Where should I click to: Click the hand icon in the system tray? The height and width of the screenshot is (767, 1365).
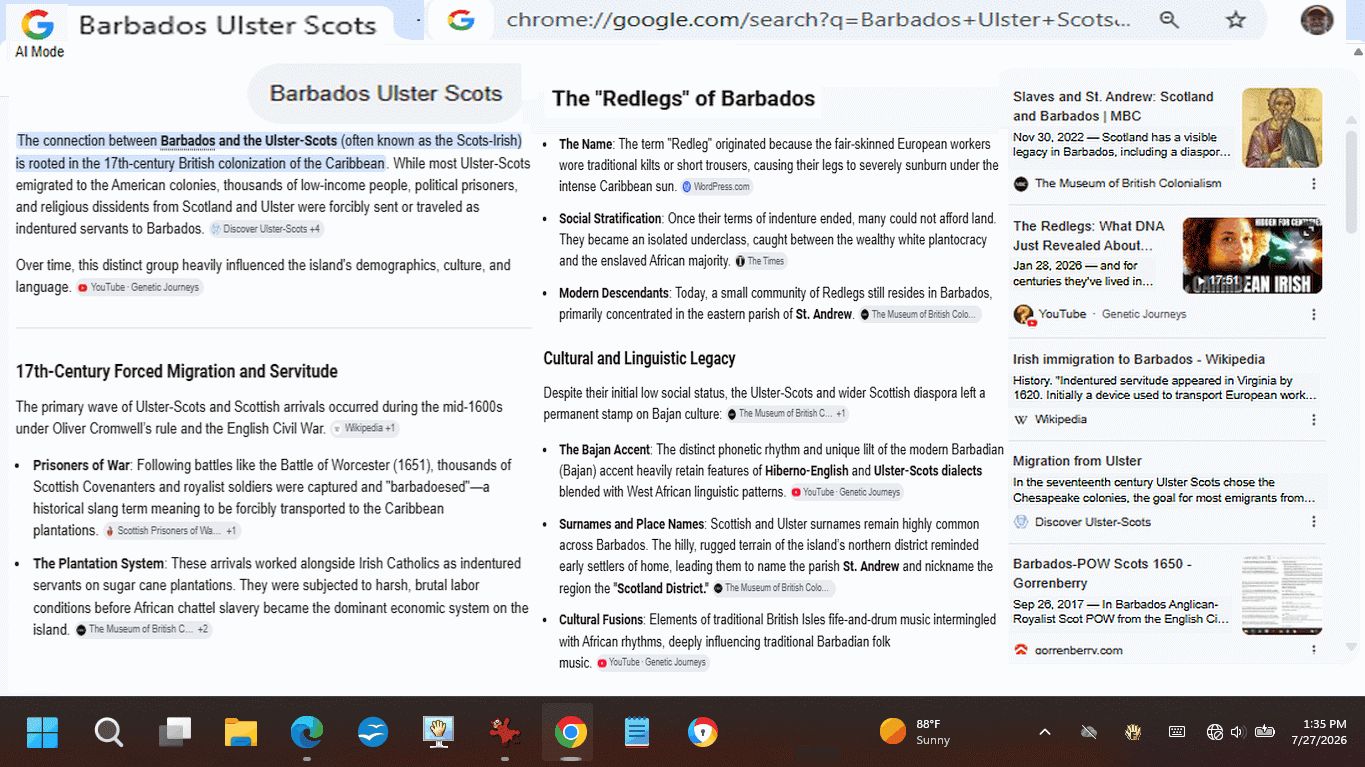[1133, 732]
